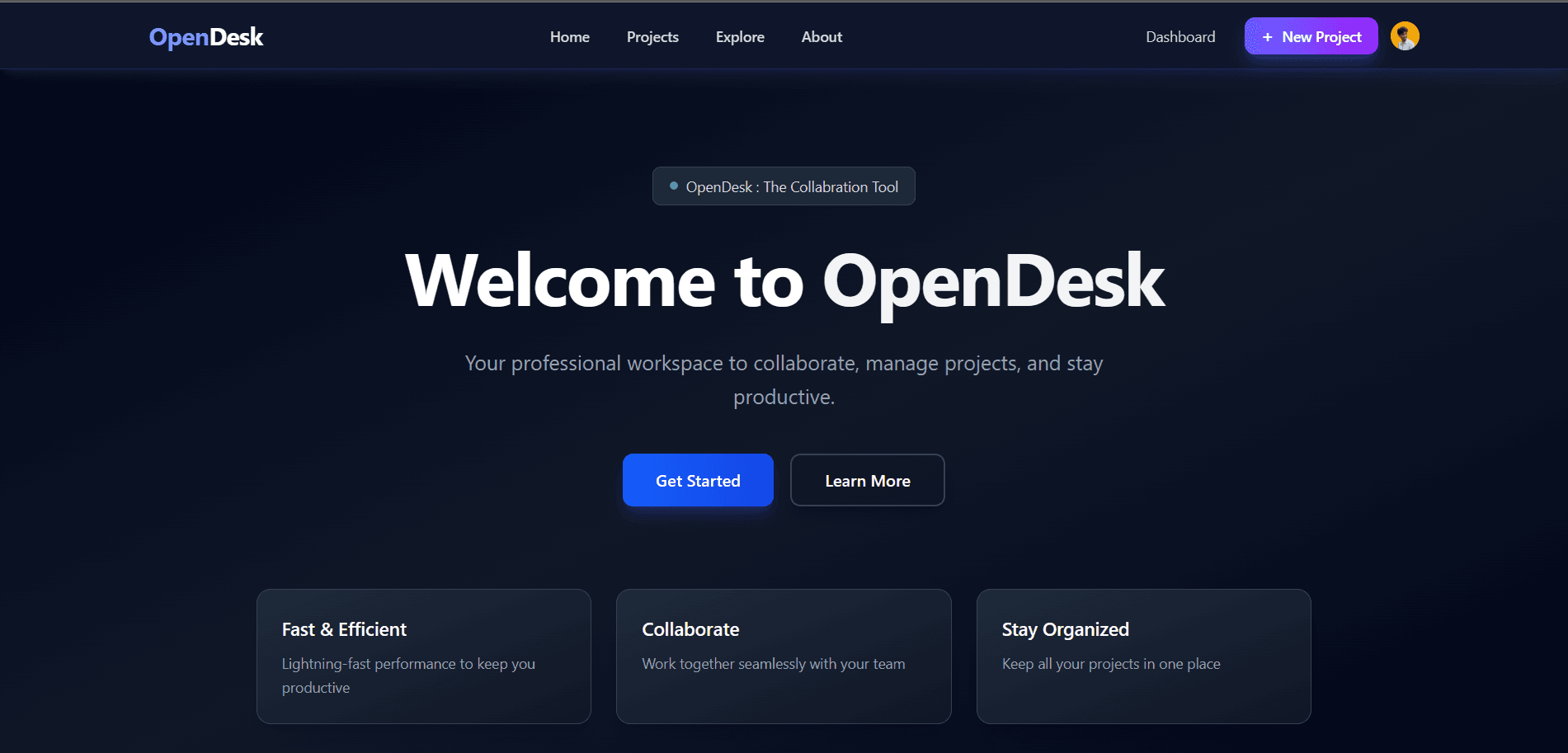Click the Fast & Efficient card title
This screenshot has width=1568, height=753.
pos(344,628)
